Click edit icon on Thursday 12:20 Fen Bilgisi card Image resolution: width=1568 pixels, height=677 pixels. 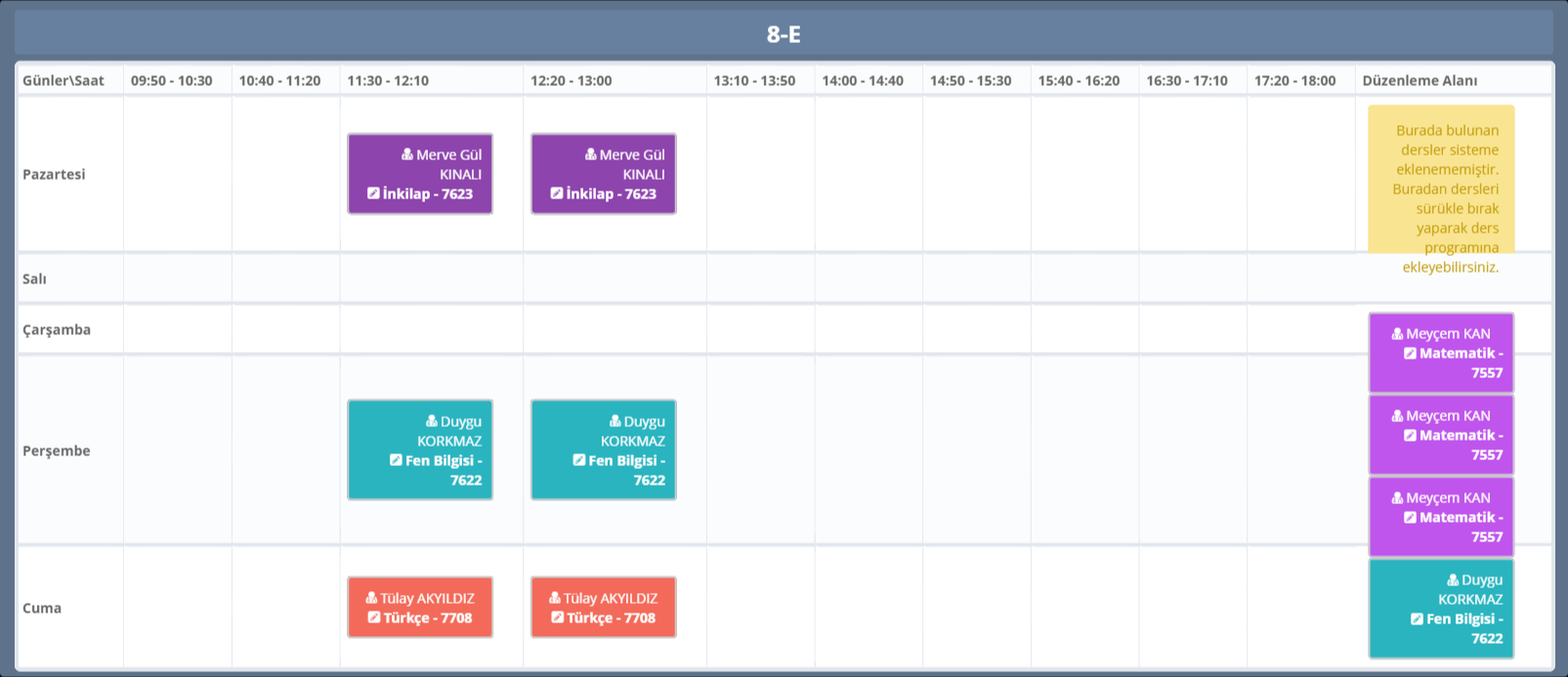tap(579, 460)
